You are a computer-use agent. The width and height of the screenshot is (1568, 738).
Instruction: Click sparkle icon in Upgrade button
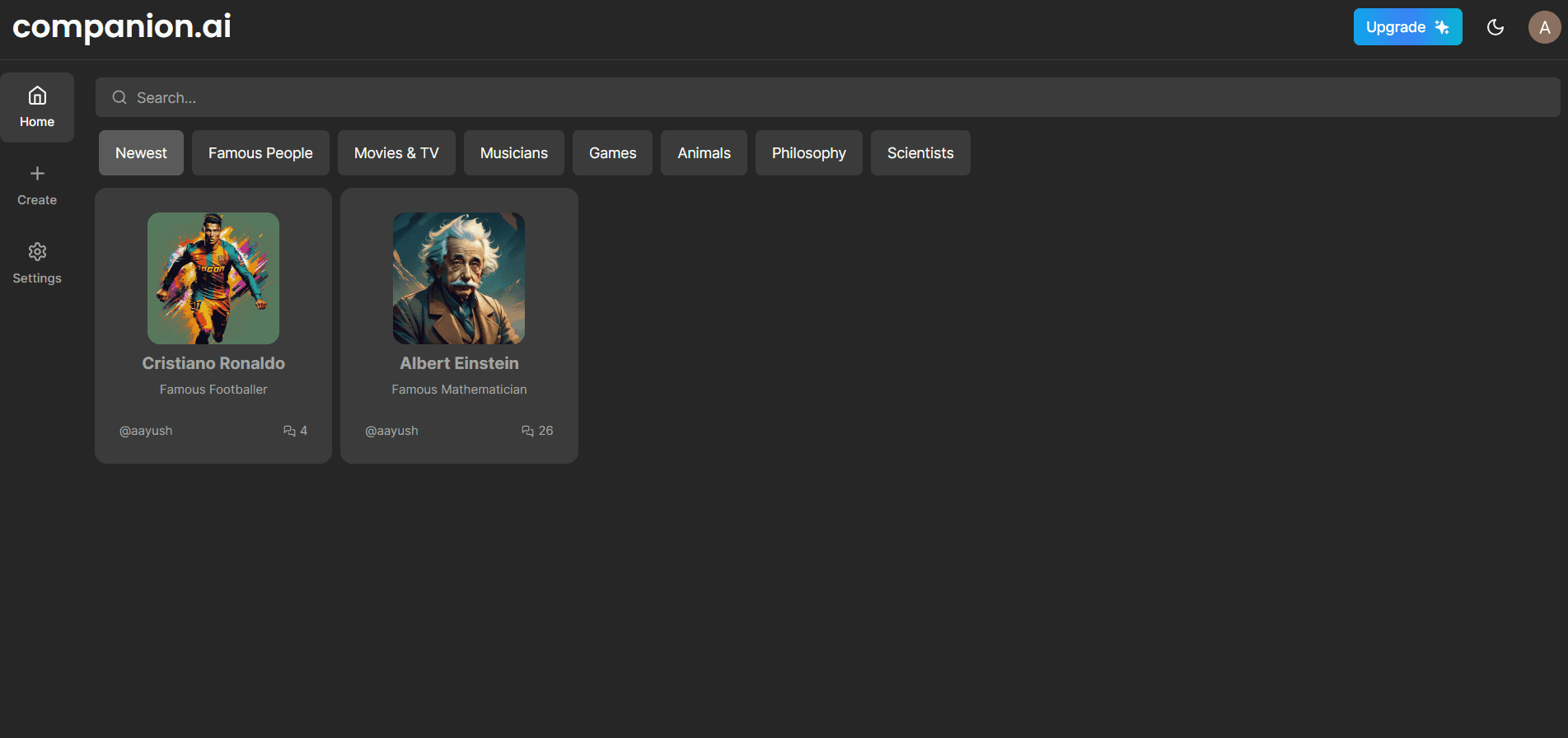click(1442, 27)
